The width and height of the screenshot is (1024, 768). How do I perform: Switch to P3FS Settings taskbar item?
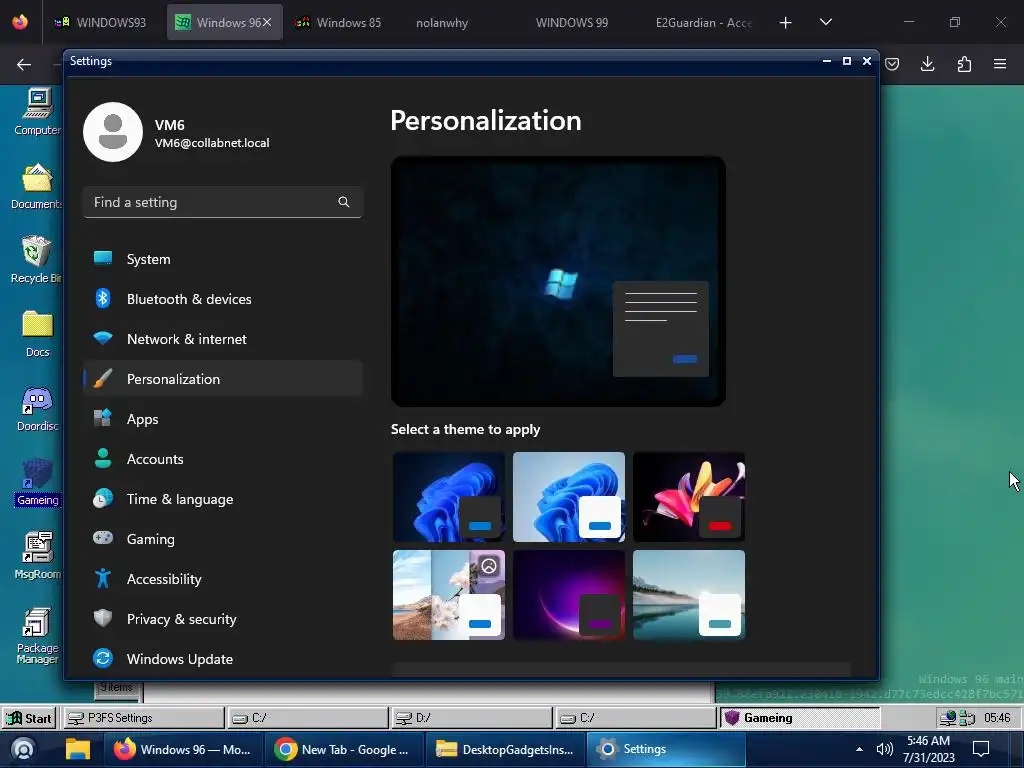point(143,718)
